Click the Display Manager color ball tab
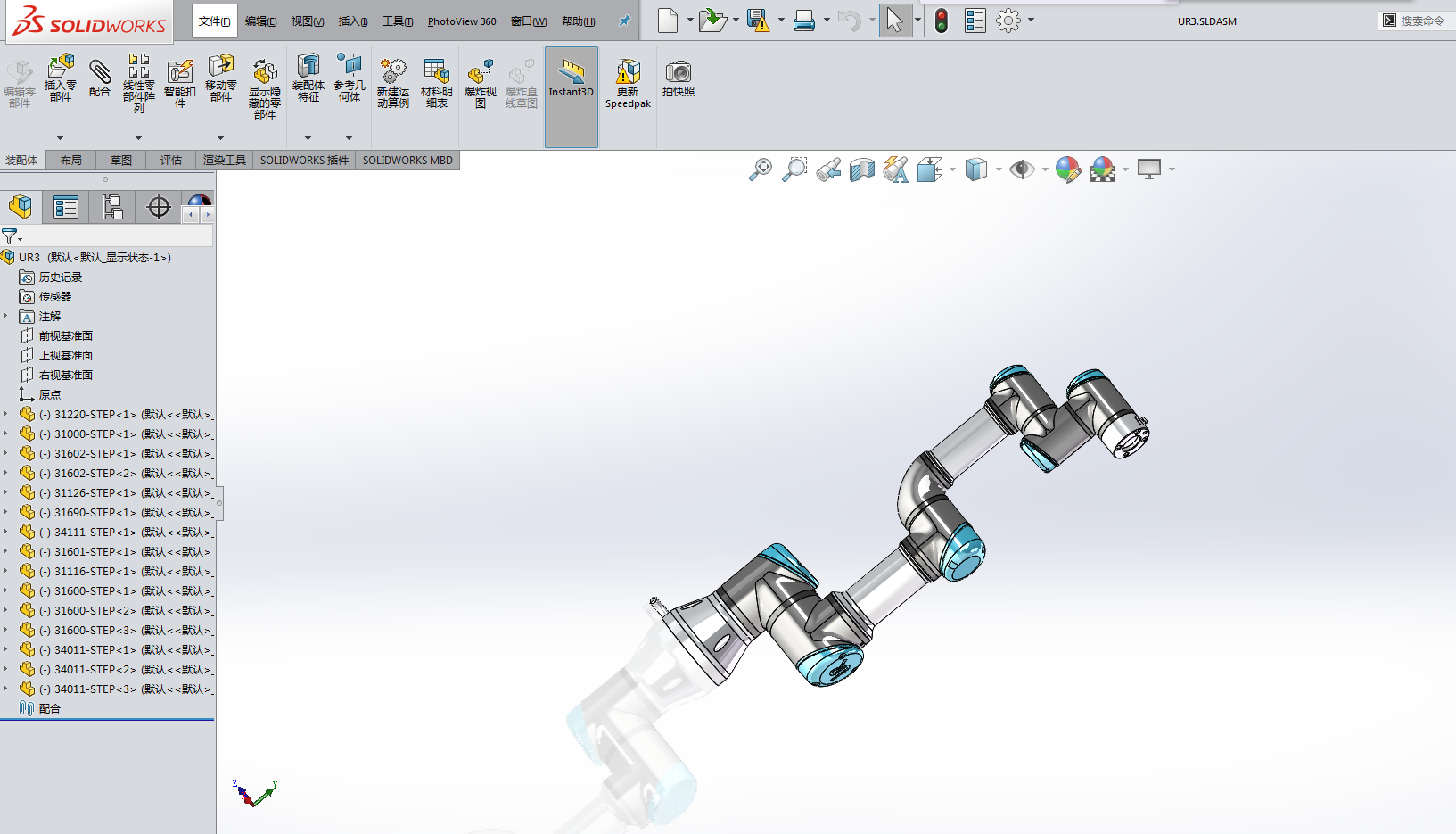Screen dimensions: 1456x834 point(199,201)
